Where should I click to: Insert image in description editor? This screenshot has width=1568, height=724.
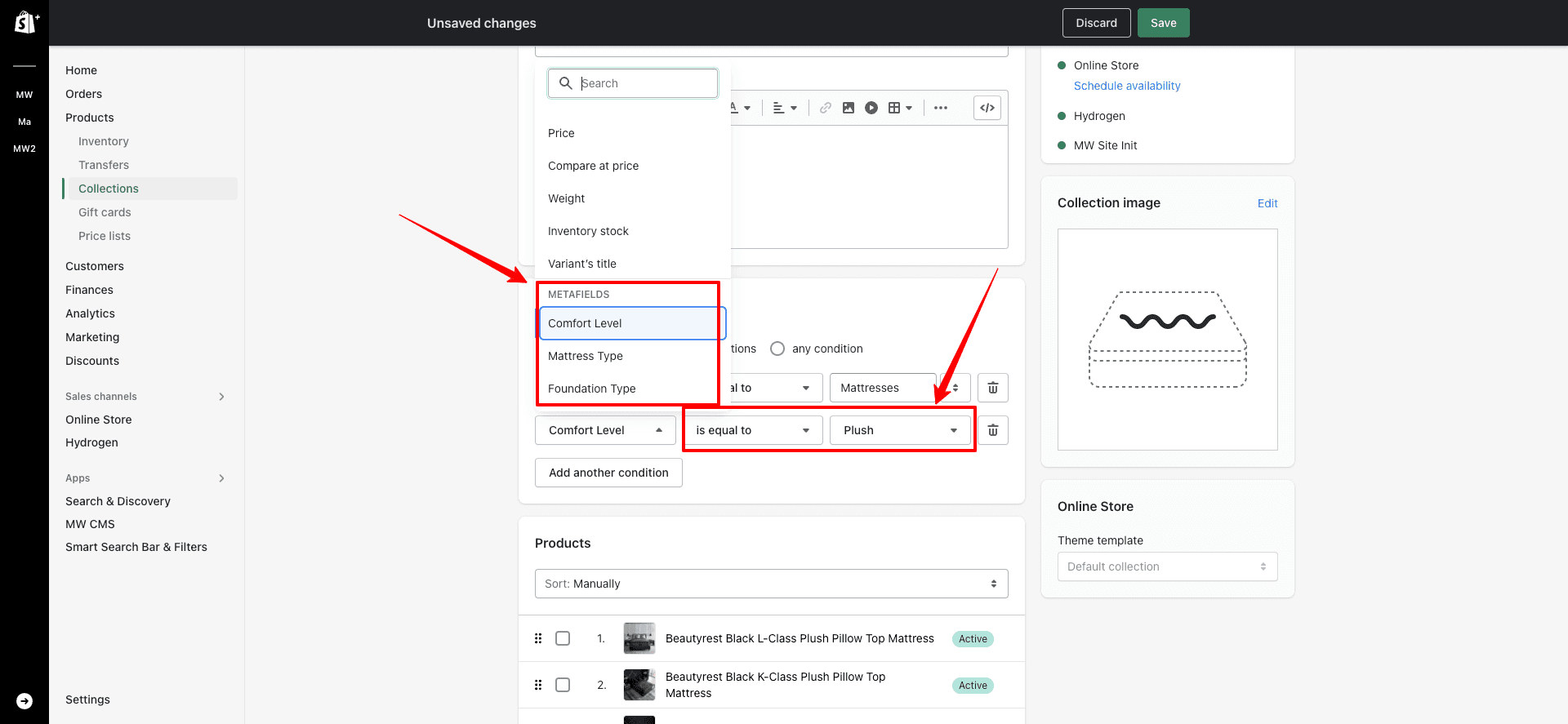(x=849, y=108)
